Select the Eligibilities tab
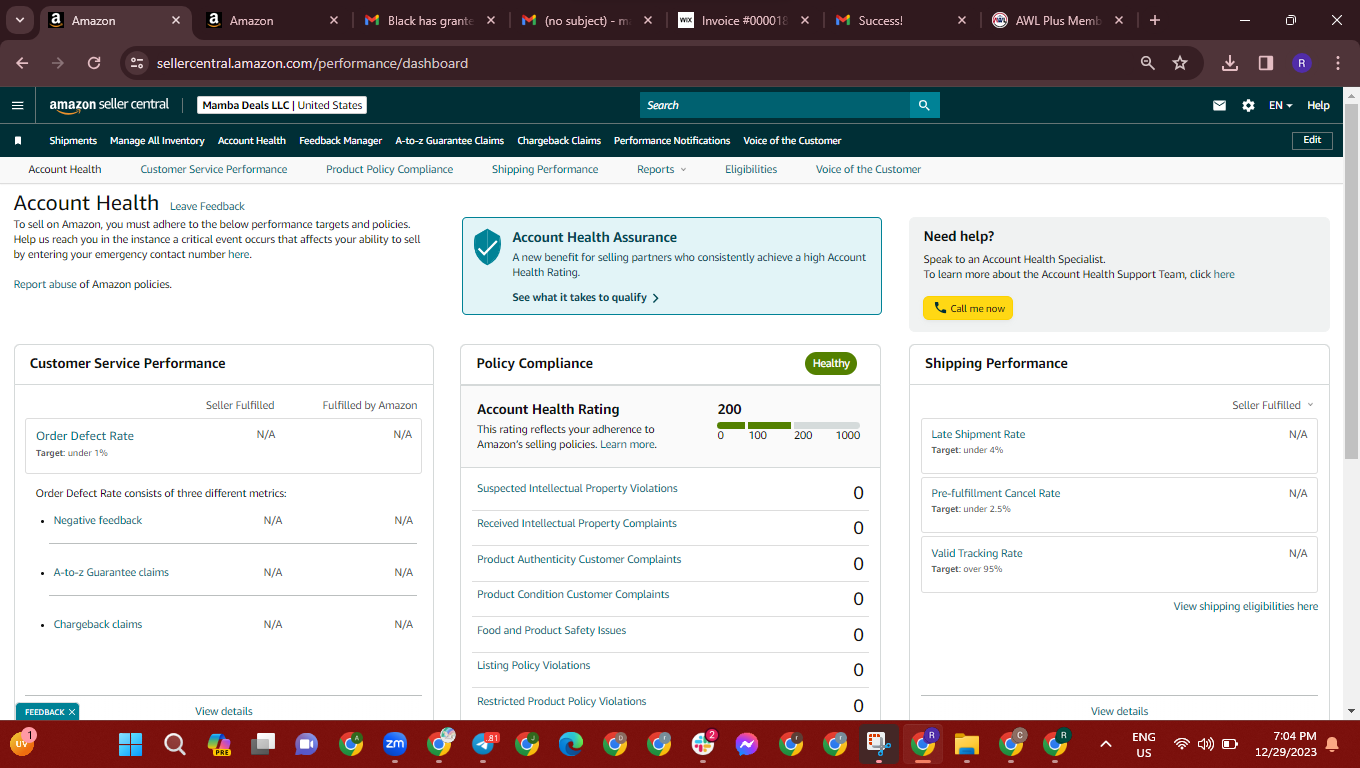 point(751,170)
